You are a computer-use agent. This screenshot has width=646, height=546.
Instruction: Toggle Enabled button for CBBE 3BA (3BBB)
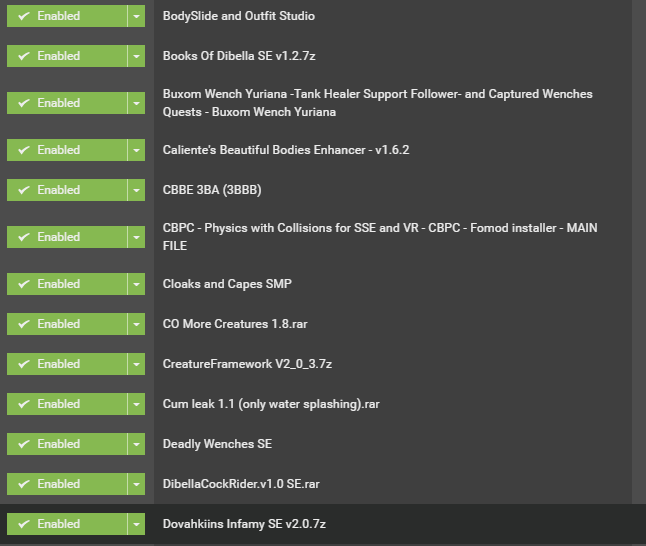tap(67, 190)
